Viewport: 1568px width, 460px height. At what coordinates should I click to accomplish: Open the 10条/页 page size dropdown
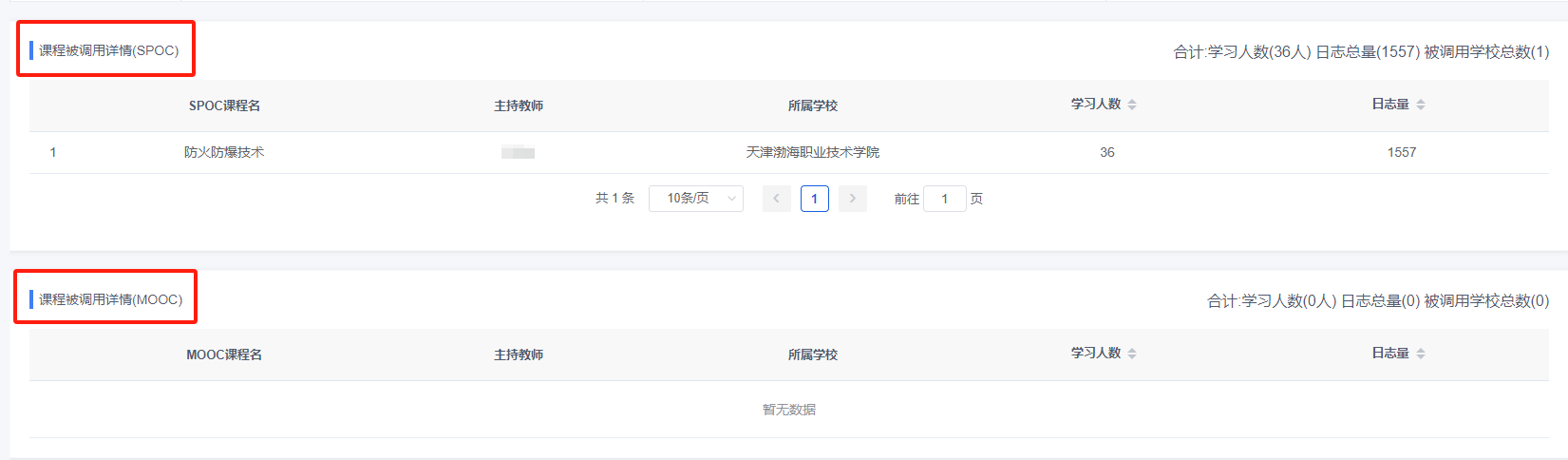696,199
